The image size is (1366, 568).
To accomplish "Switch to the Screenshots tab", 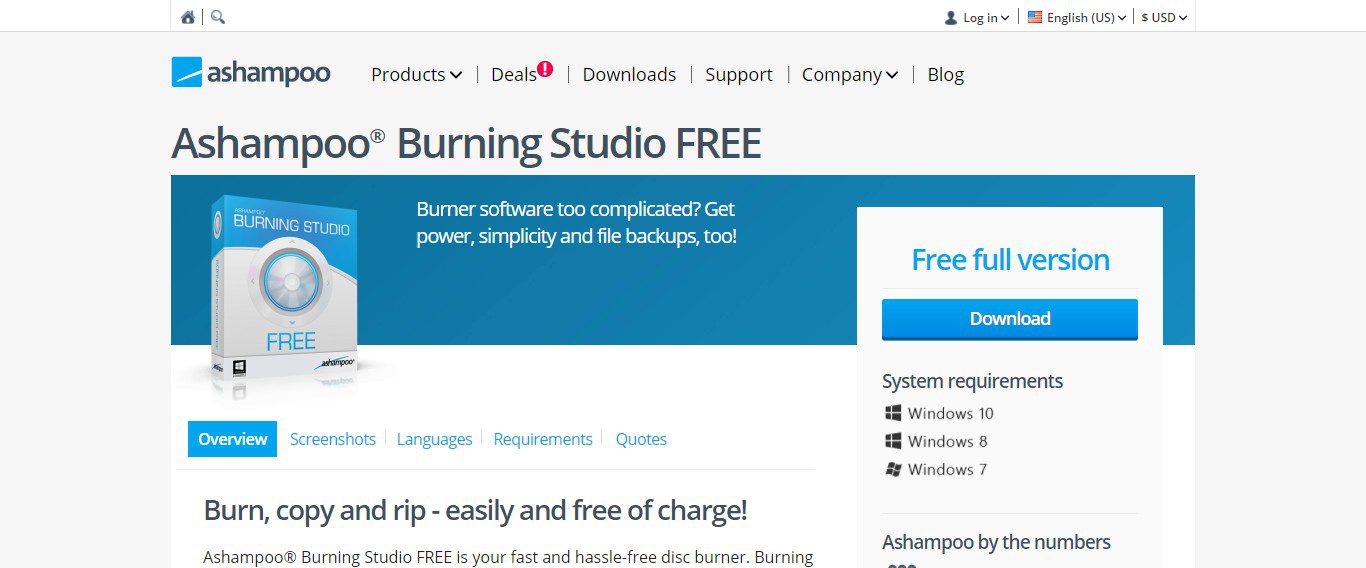I will (333, 439).
